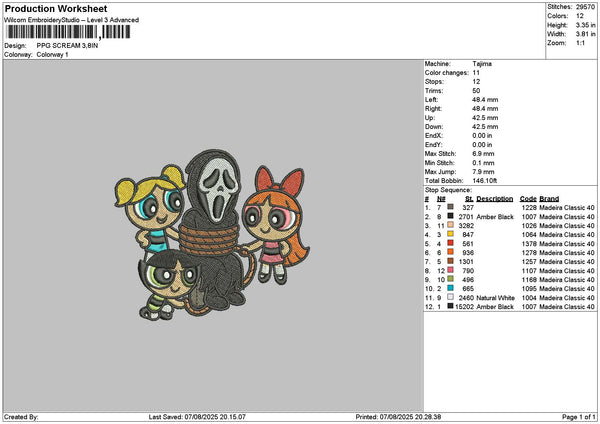The width and height of the screenshot is (600, 424).
Task: Click the 'Total Bobbin:' value 146.10ft
Action: click(x=484, y=181)
